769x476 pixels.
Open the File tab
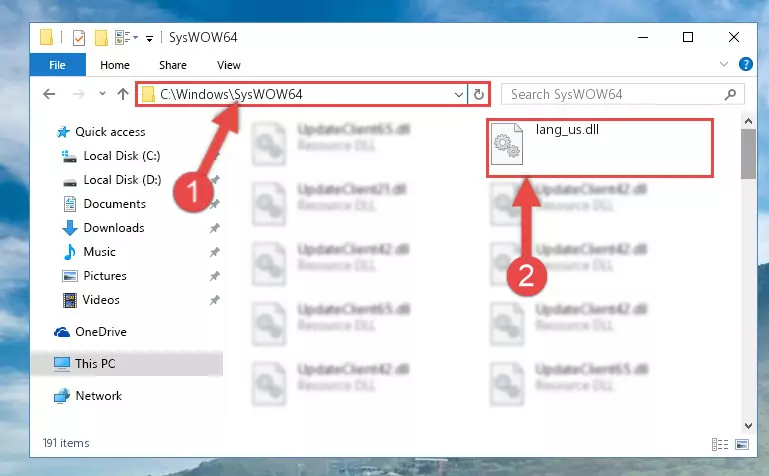click(57, 65)
